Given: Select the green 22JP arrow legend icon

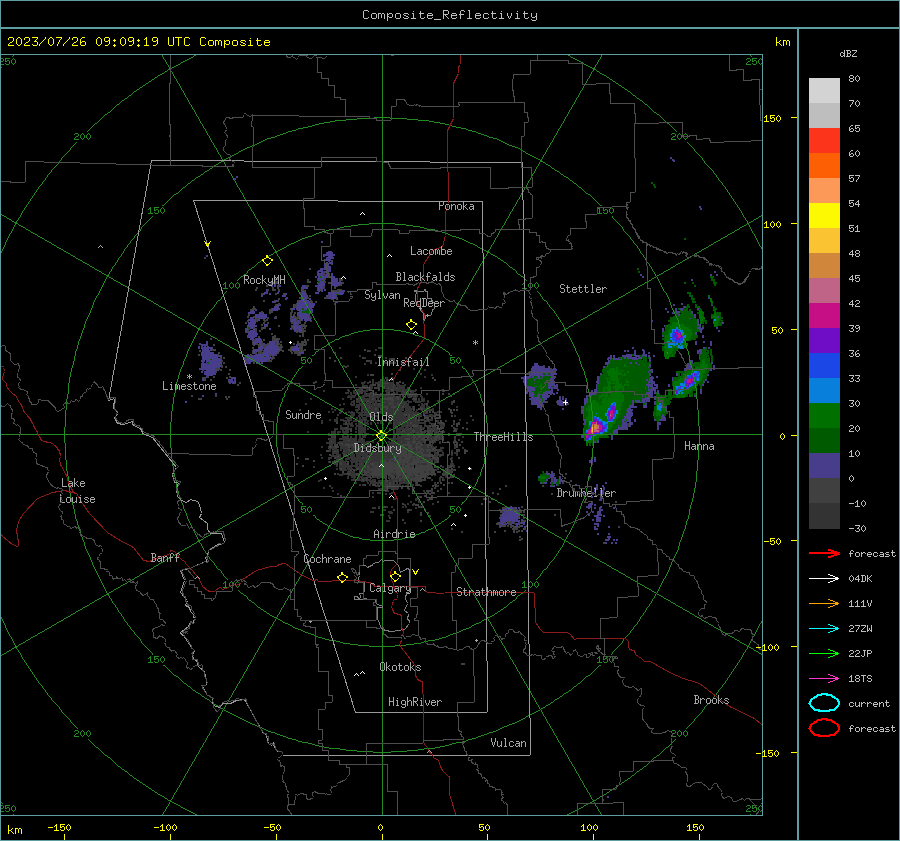Looking at the screenshot, I should (x=824, y=653).
